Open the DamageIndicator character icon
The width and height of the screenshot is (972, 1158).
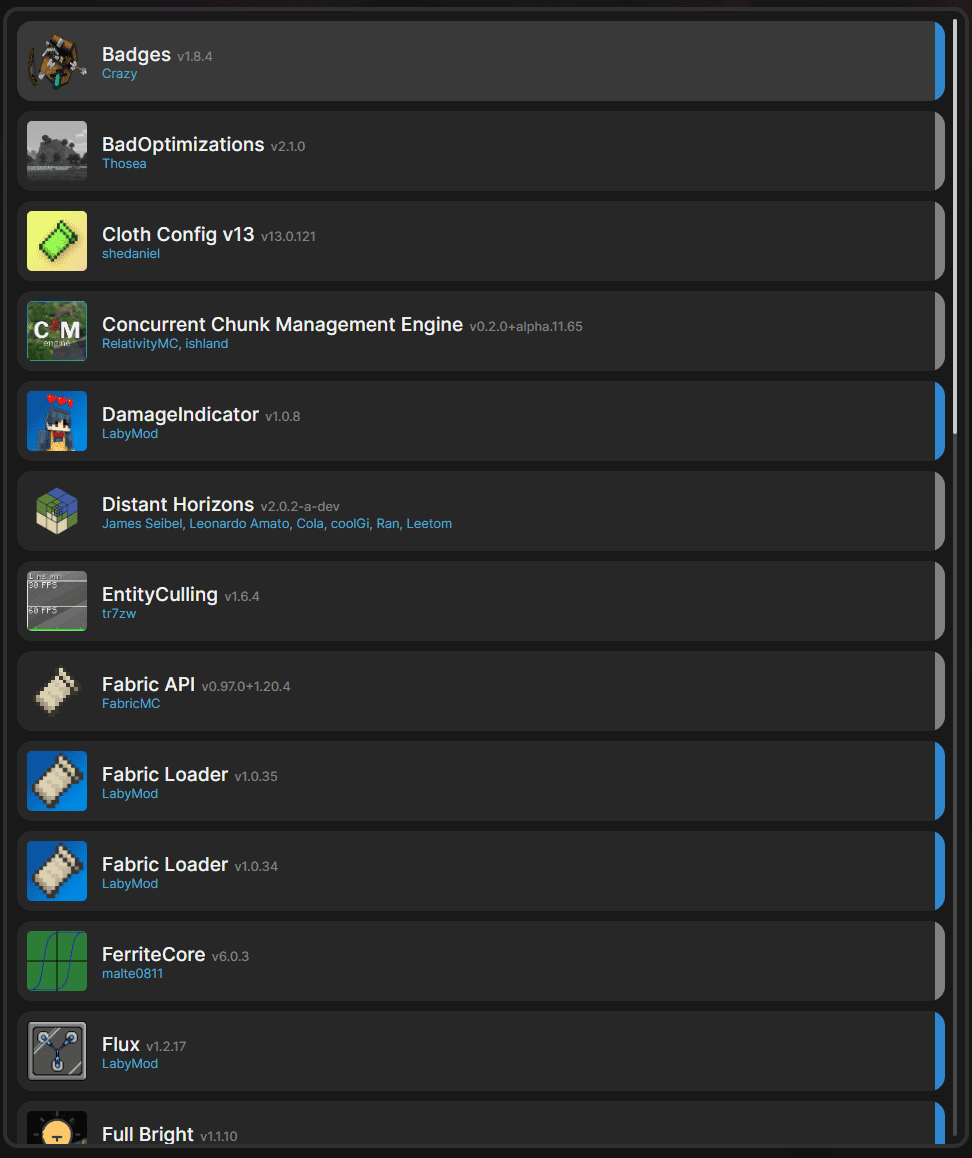57,421
